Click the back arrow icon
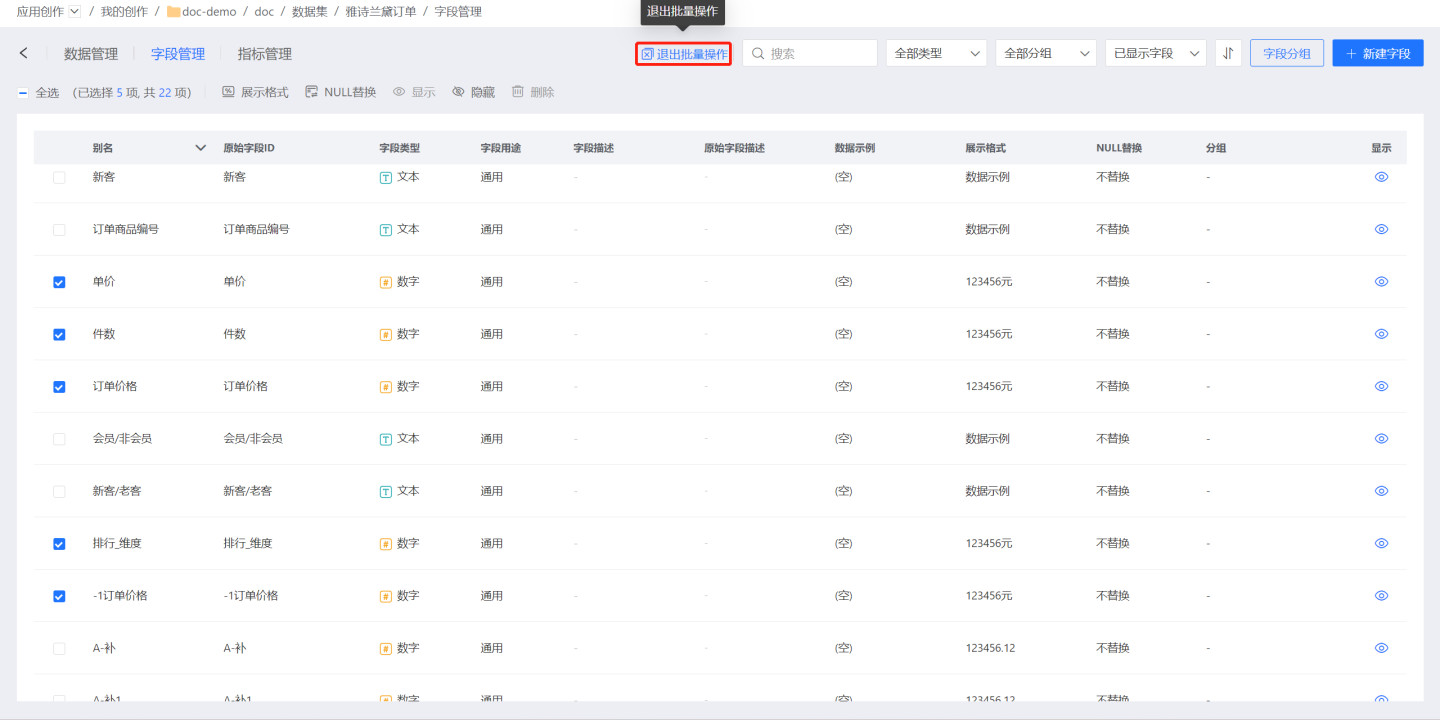This screenshot has height=721, width=1440. coord(24,53)
